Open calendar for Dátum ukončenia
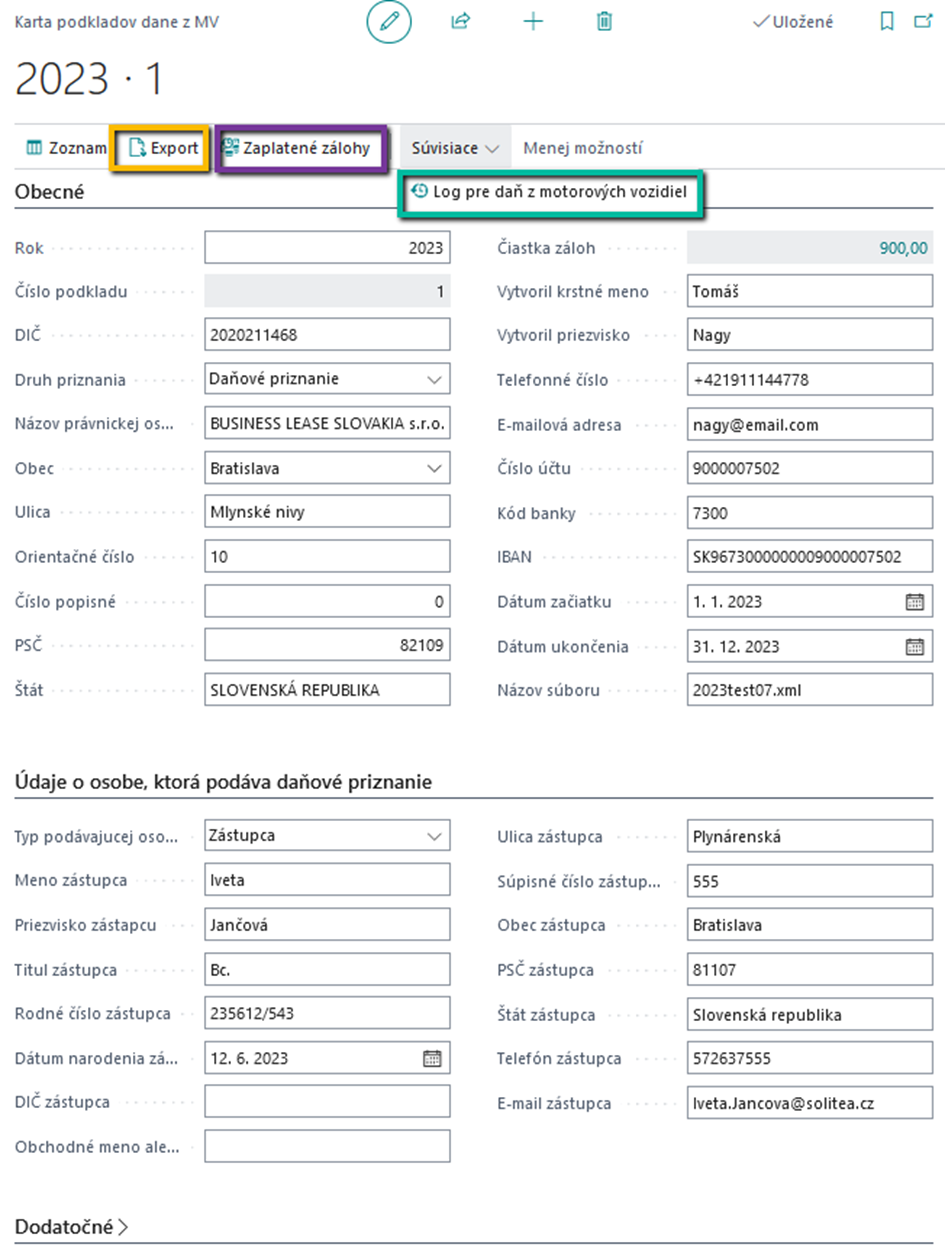The height and width of the screenshot is (1254, 945). click(914, 646)
